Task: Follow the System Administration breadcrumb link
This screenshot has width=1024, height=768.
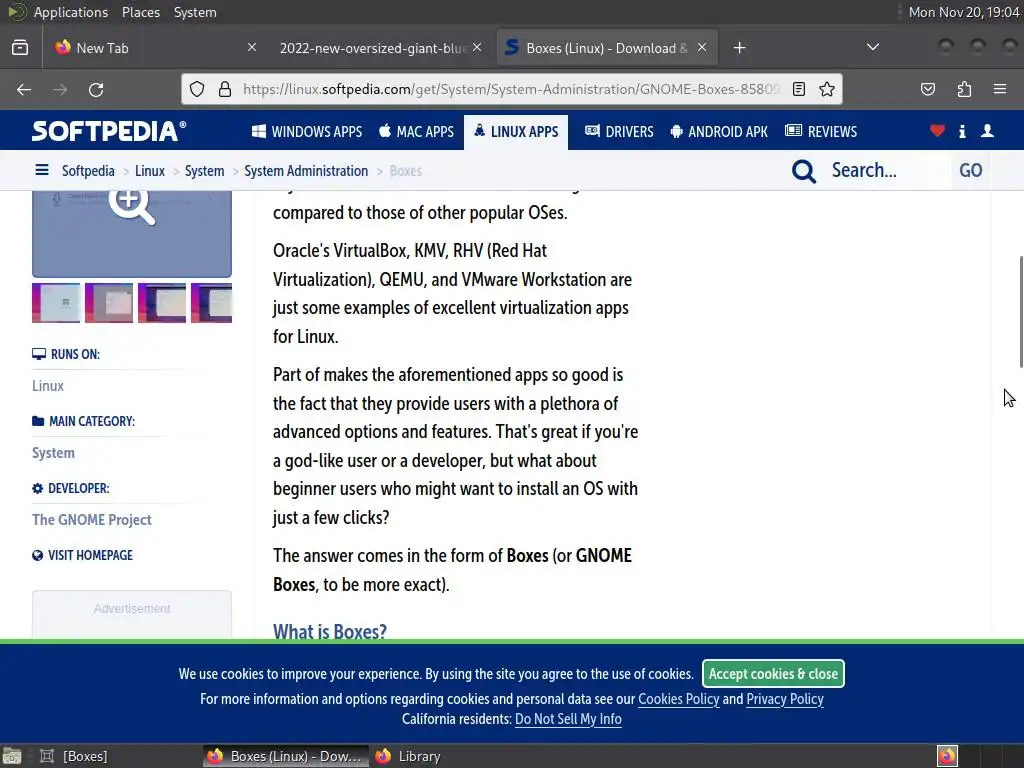Action: [306, 171]
